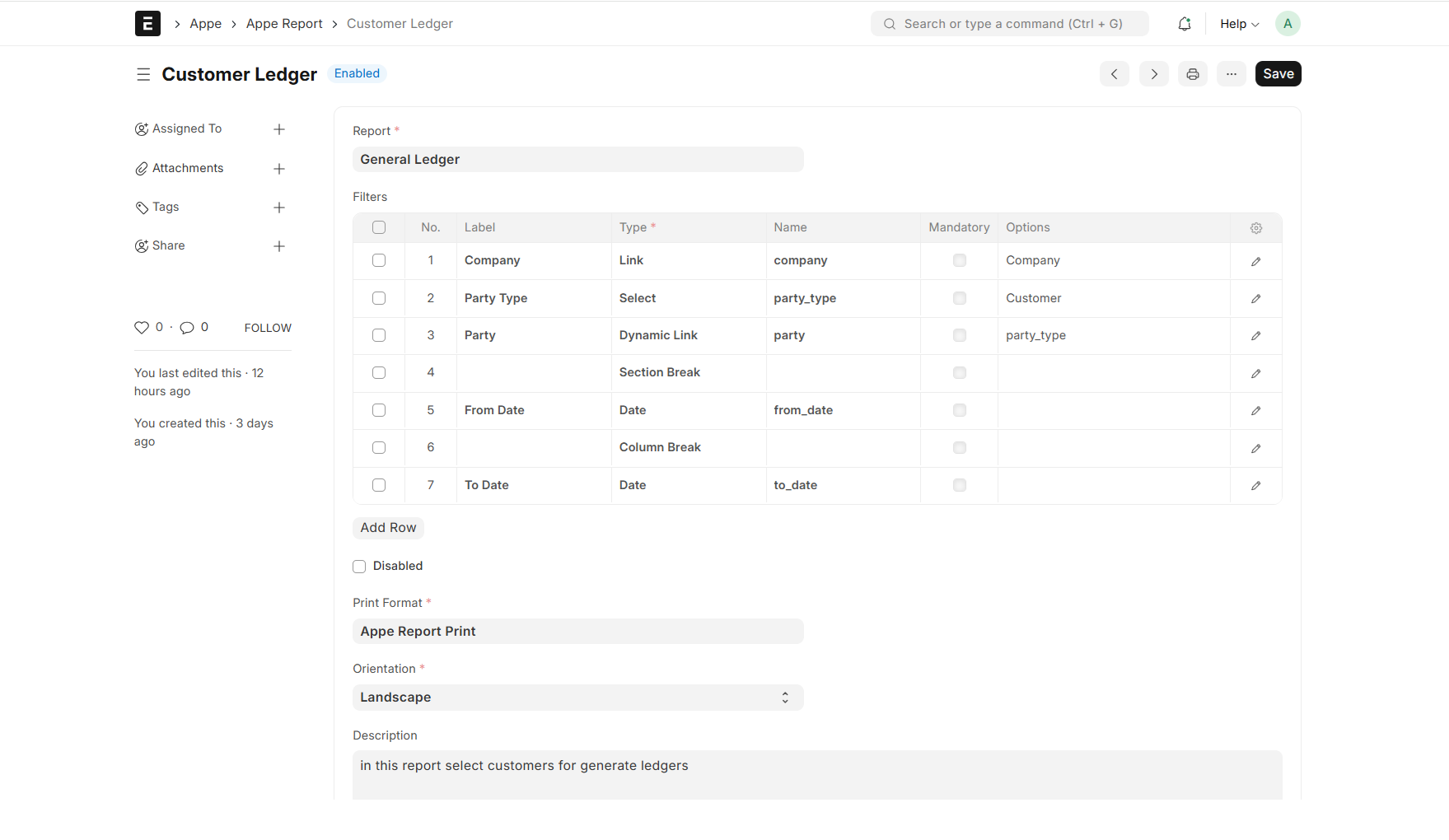
Task: Add an attachment using the plus icon
Action: (x=279, y=168)
